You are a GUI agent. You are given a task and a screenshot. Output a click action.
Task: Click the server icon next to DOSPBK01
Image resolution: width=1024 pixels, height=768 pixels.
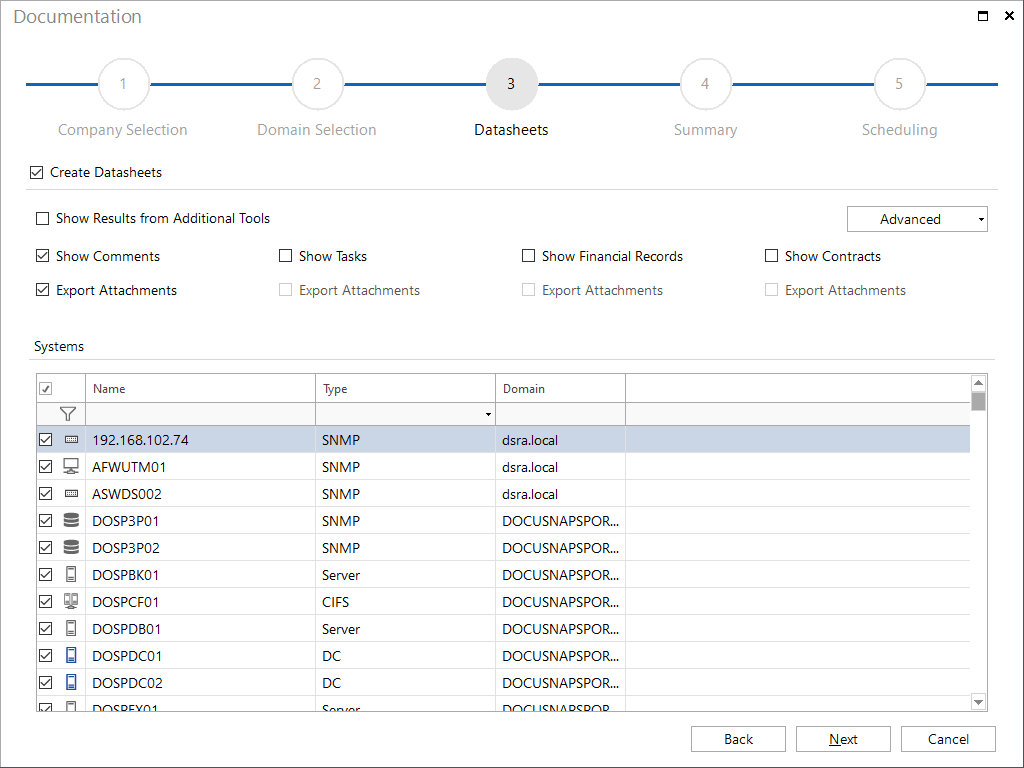(71, 575)
